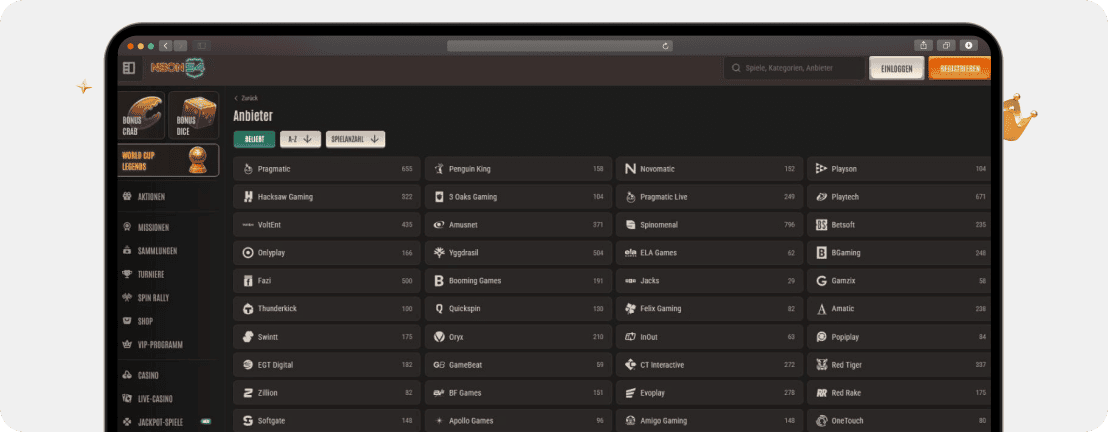Open the Bonus Crab promotion tile
The width and height of the screenshot is (1108, 432).
pyautogui.click(x=141, y=115)
